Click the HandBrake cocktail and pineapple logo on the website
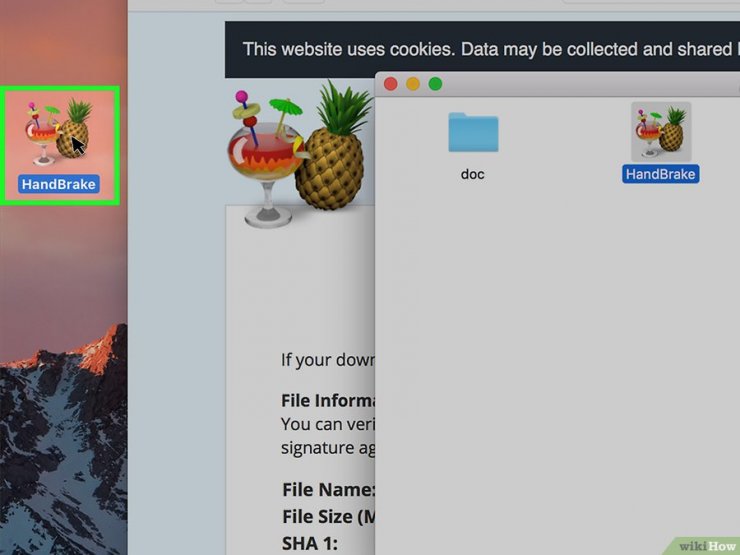Screen dimensions: 740x555 tap(301, 153)
